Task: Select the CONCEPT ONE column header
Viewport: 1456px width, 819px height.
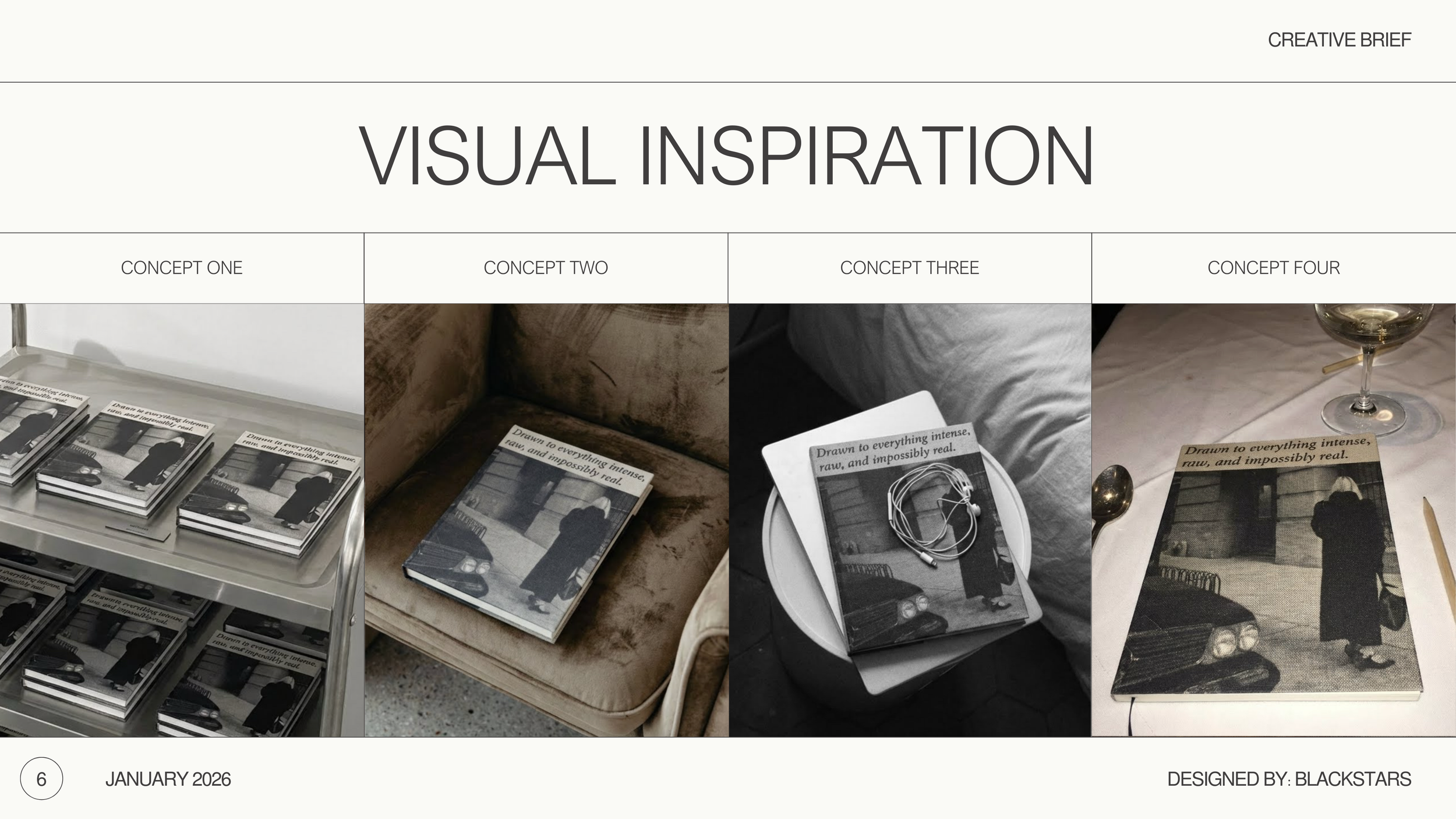Action: tap(182, 268)
